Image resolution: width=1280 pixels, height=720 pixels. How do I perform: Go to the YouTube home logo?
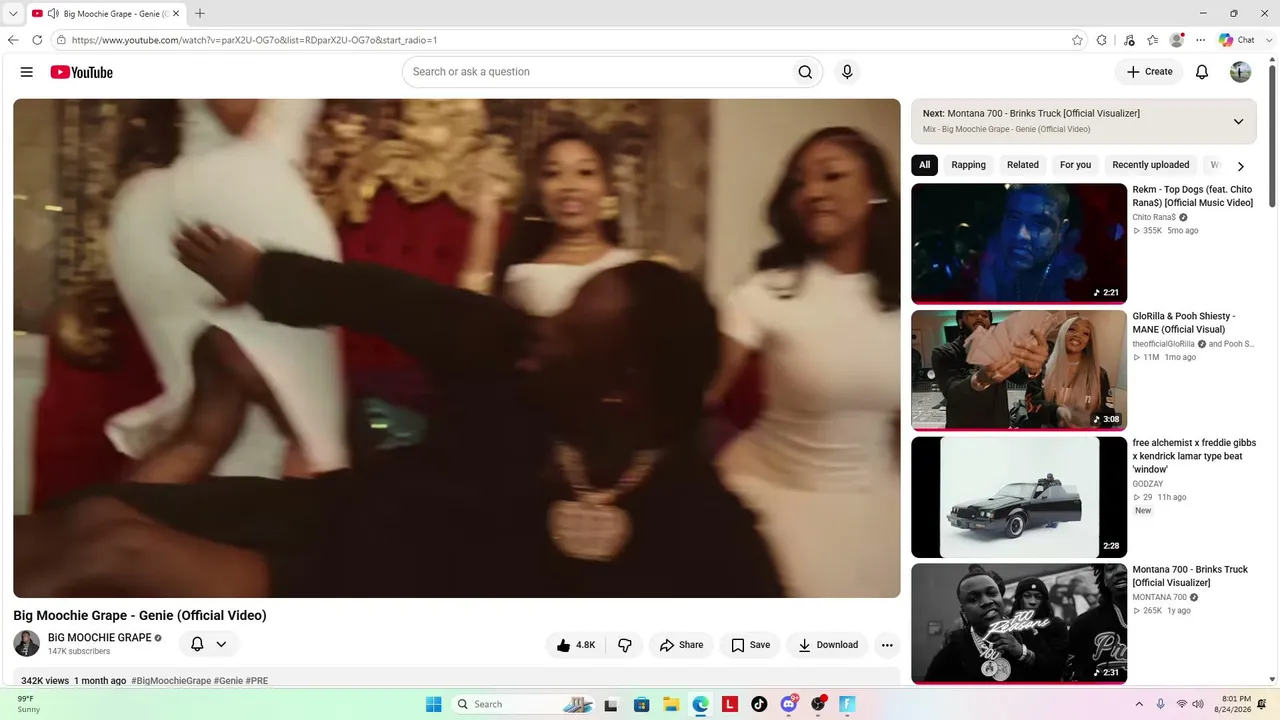coord(81,72)
